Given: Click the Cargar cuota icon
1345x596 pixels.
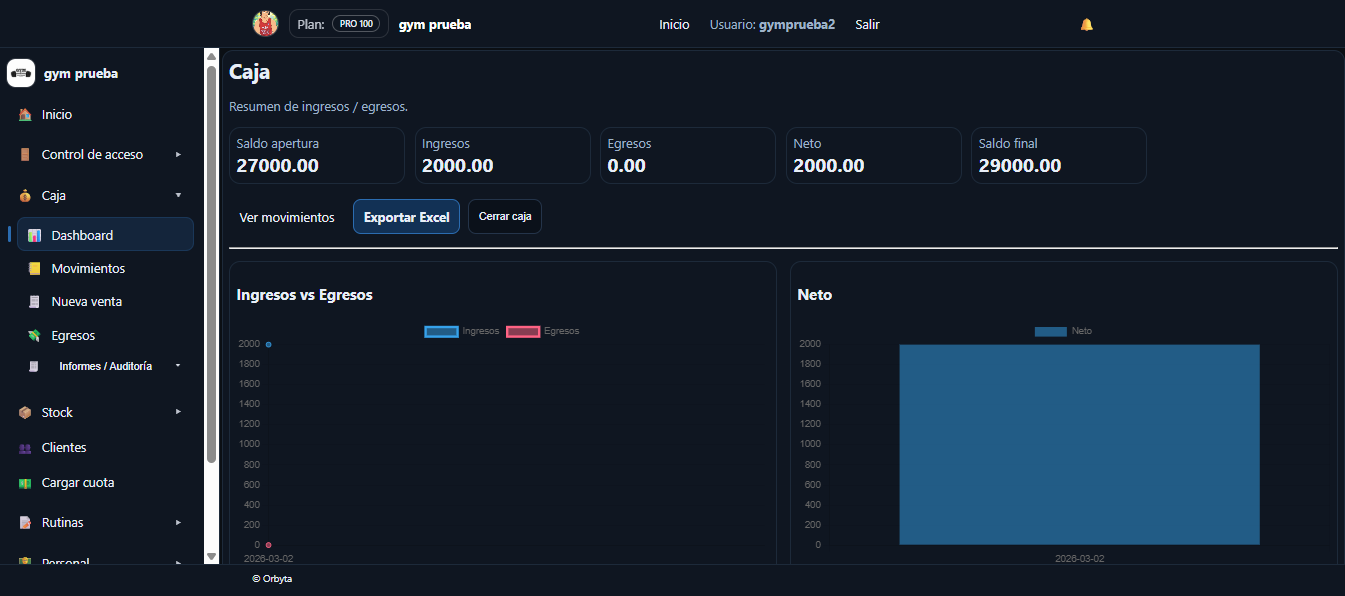Looking at the screenshot, I should point(23,482).
